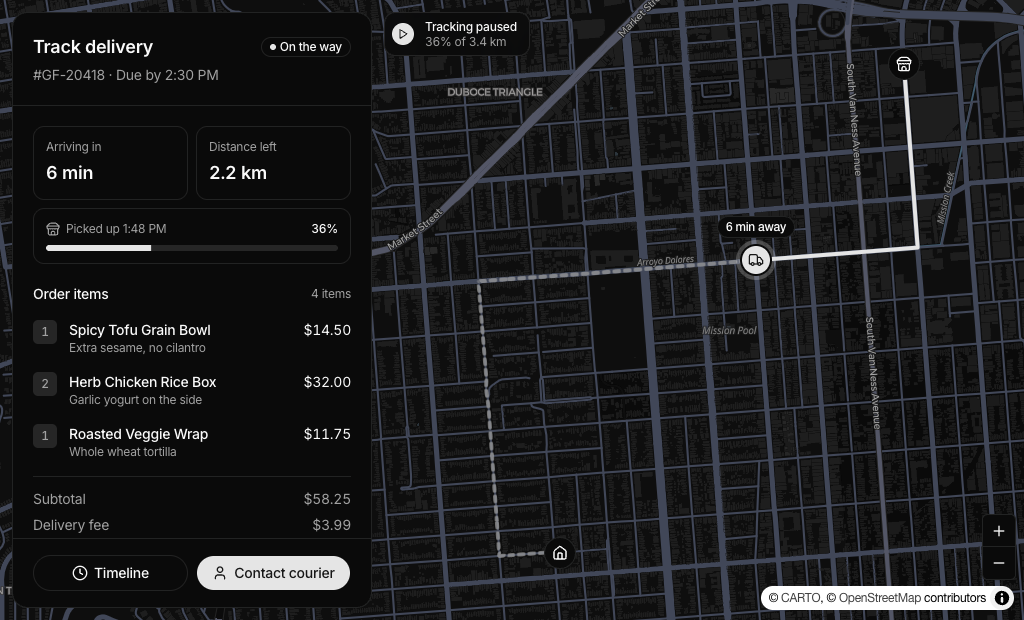
Task: Click the Arriving in 6 min card
Action: click(x=110, y=163)
